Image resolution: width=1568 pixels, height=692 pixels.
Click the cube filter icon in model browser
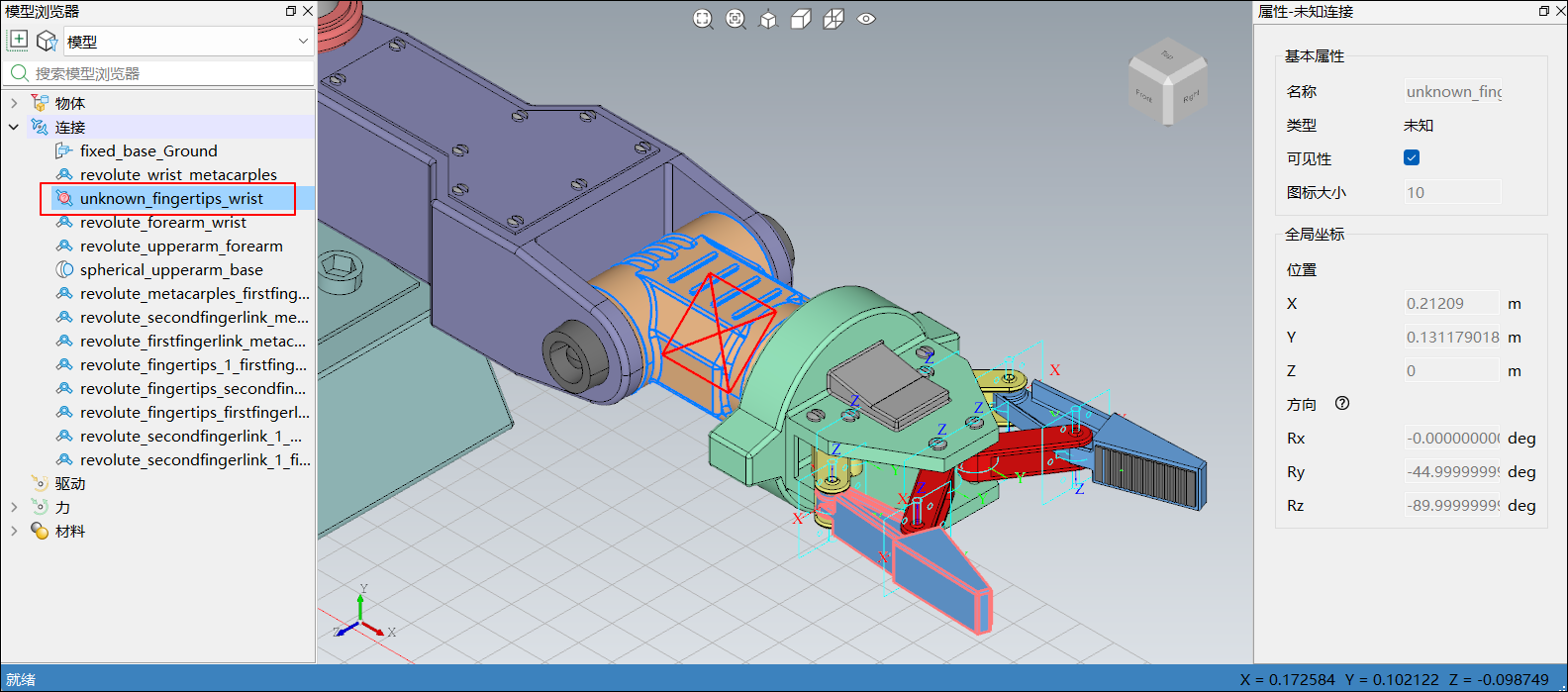tap(47, 41)
